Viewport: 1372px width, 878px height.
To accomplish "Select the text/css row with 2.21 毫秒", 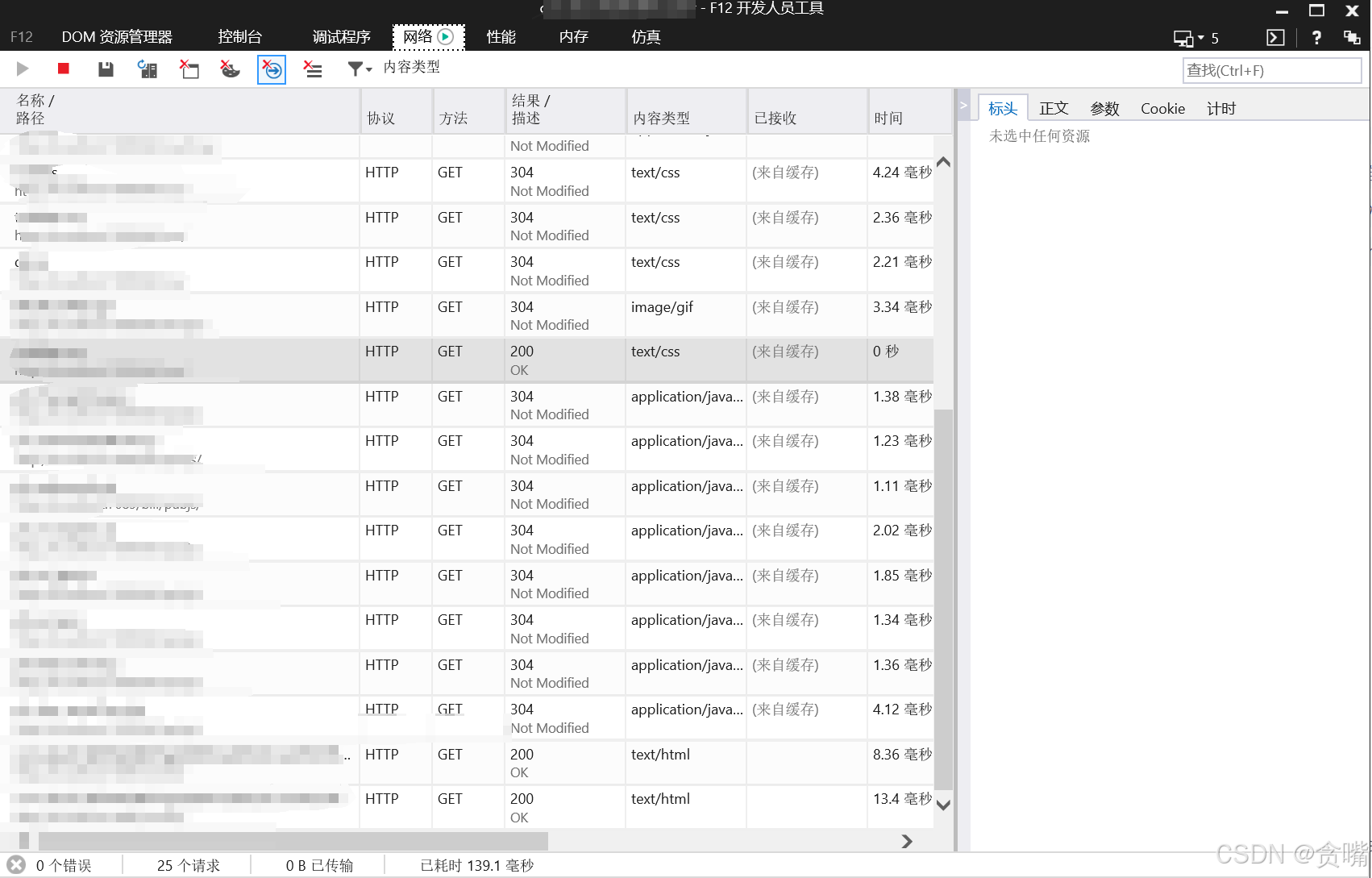I will pyautogui.click(x=467, y=271).
